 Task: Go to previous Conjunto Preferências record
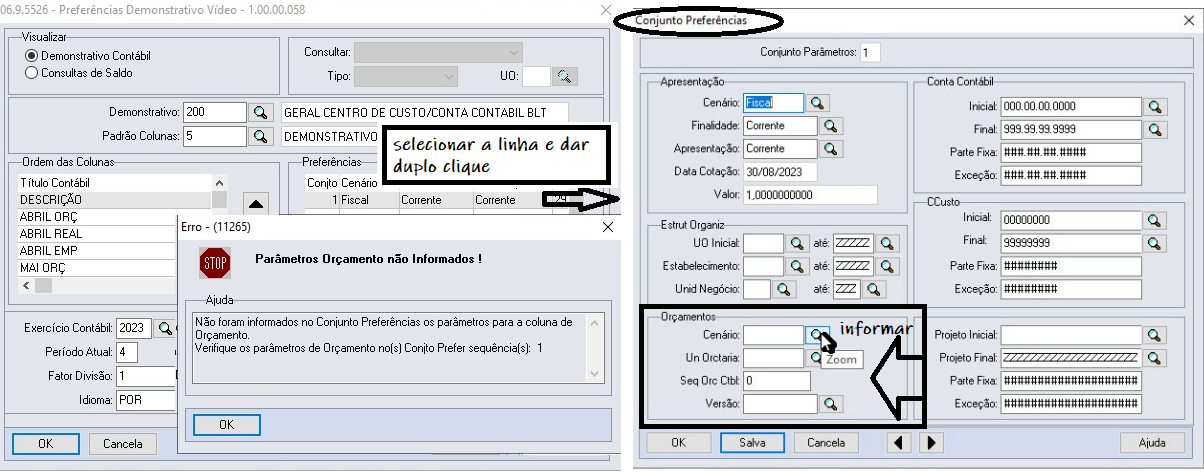coord(899,442)
